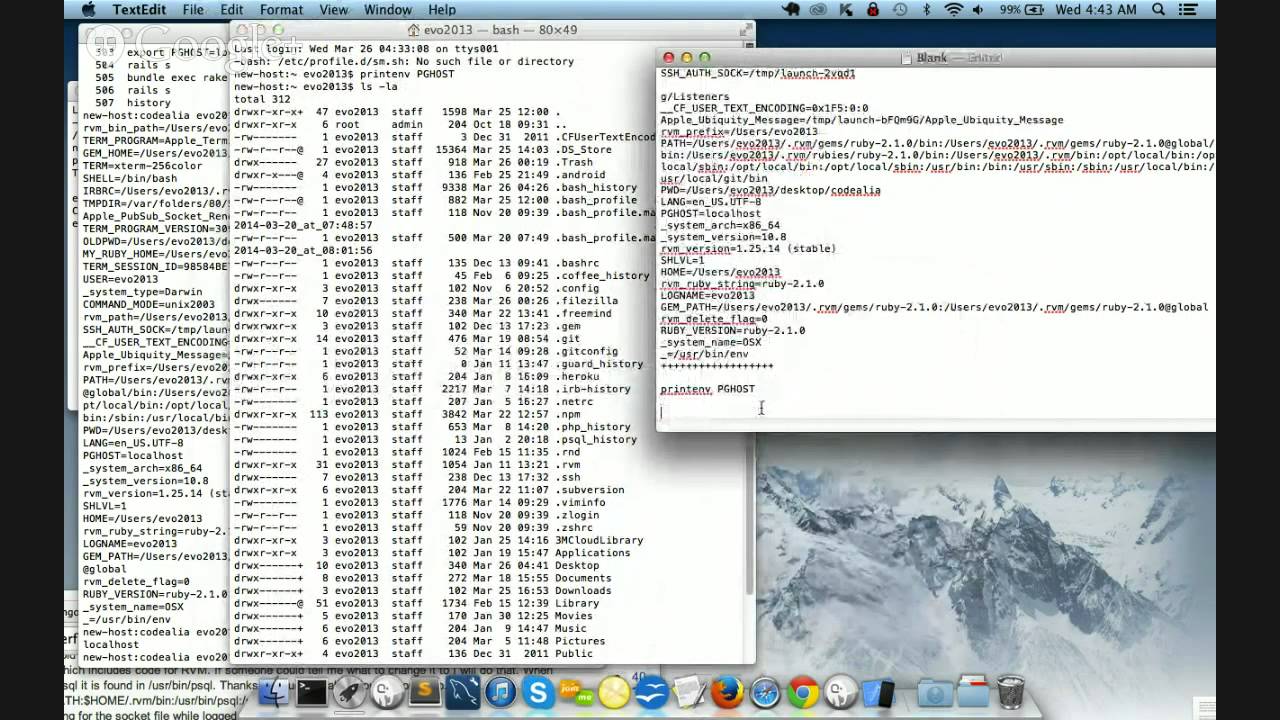This screenshot has width=1280, height=720.
Task: Open Google Chrome from the dock
Action: [803, 692]
